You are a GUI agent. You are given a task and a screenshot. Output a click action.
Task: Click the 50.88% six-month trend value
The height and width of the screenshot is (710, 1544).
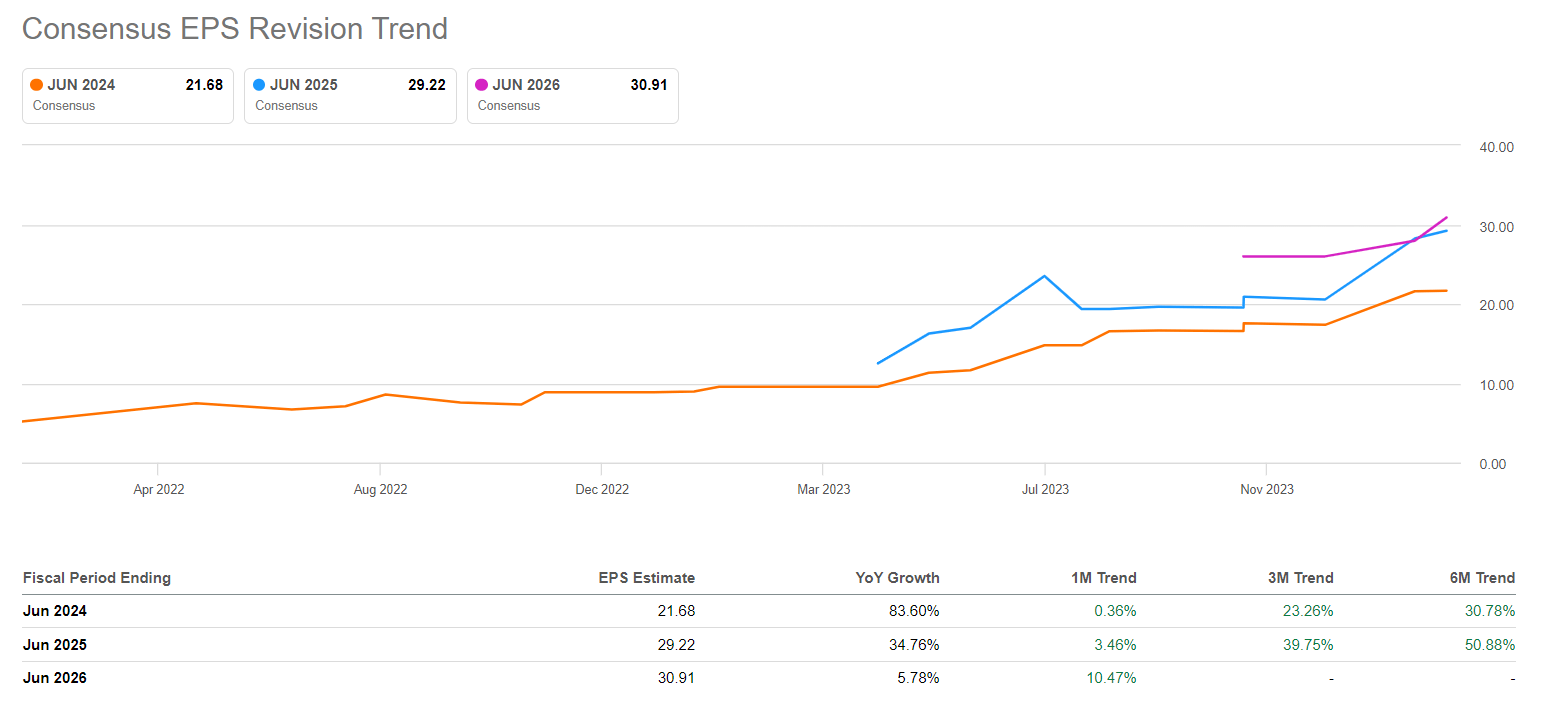pos(1491,645)
